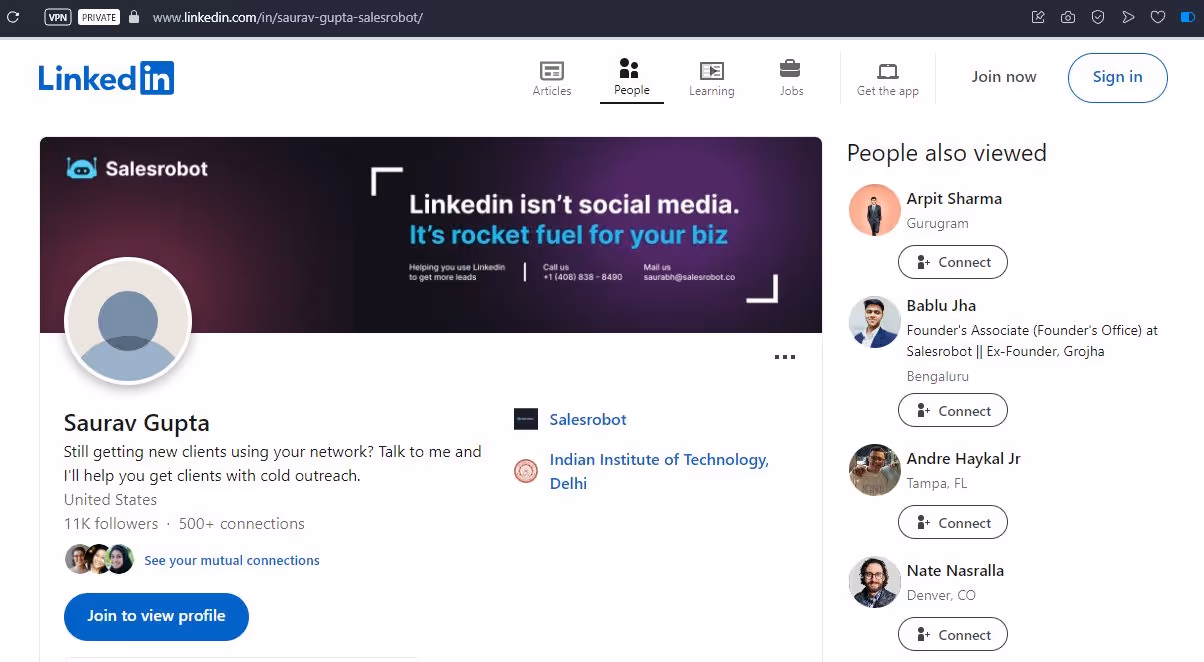Favorite the page with the heart icon
This screenshot has height=662, width=1204.
pyautogui.click(x=1157, y=16)
